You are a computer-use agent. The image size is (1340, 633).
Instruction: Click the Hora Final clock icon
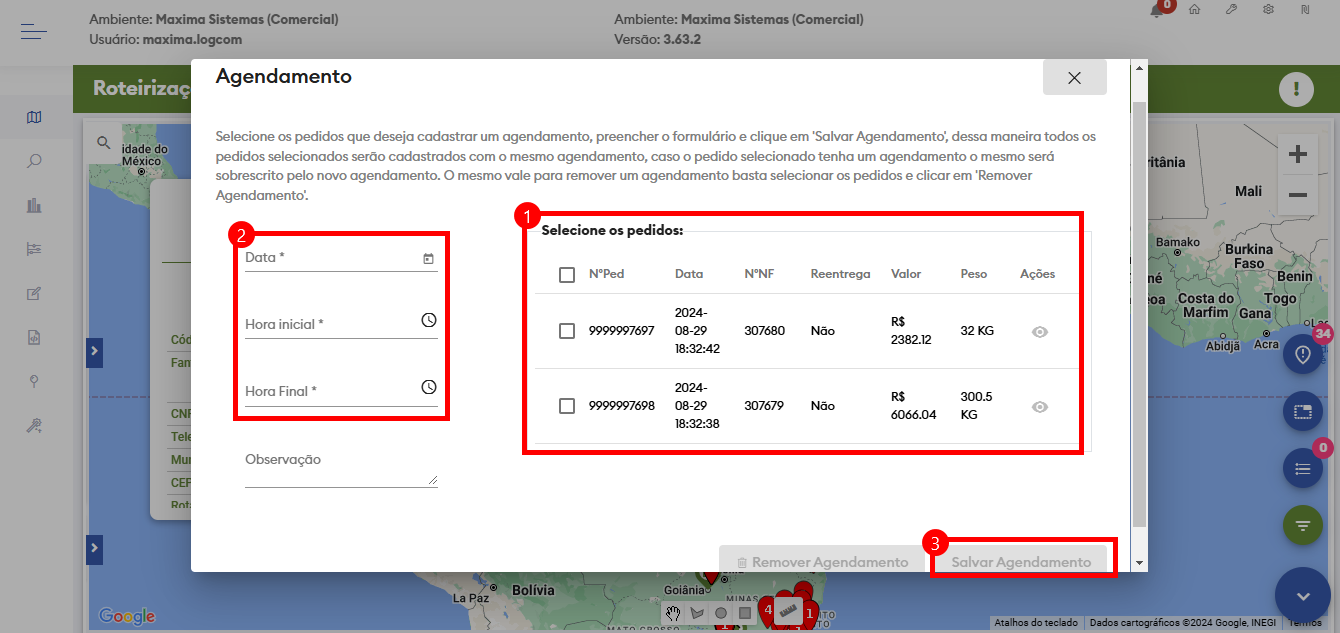[428, 387]
